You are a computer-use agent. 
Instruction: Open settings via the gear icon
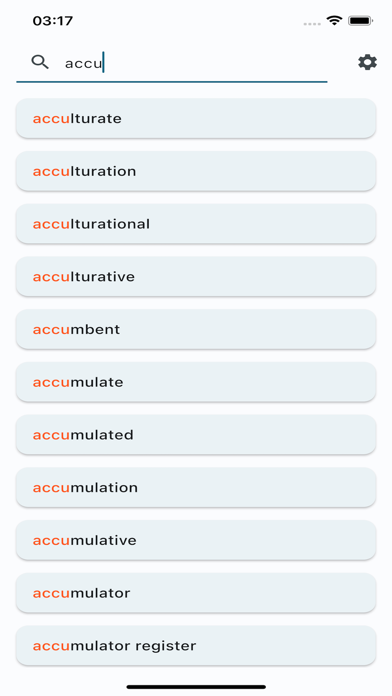click(367, 63)
